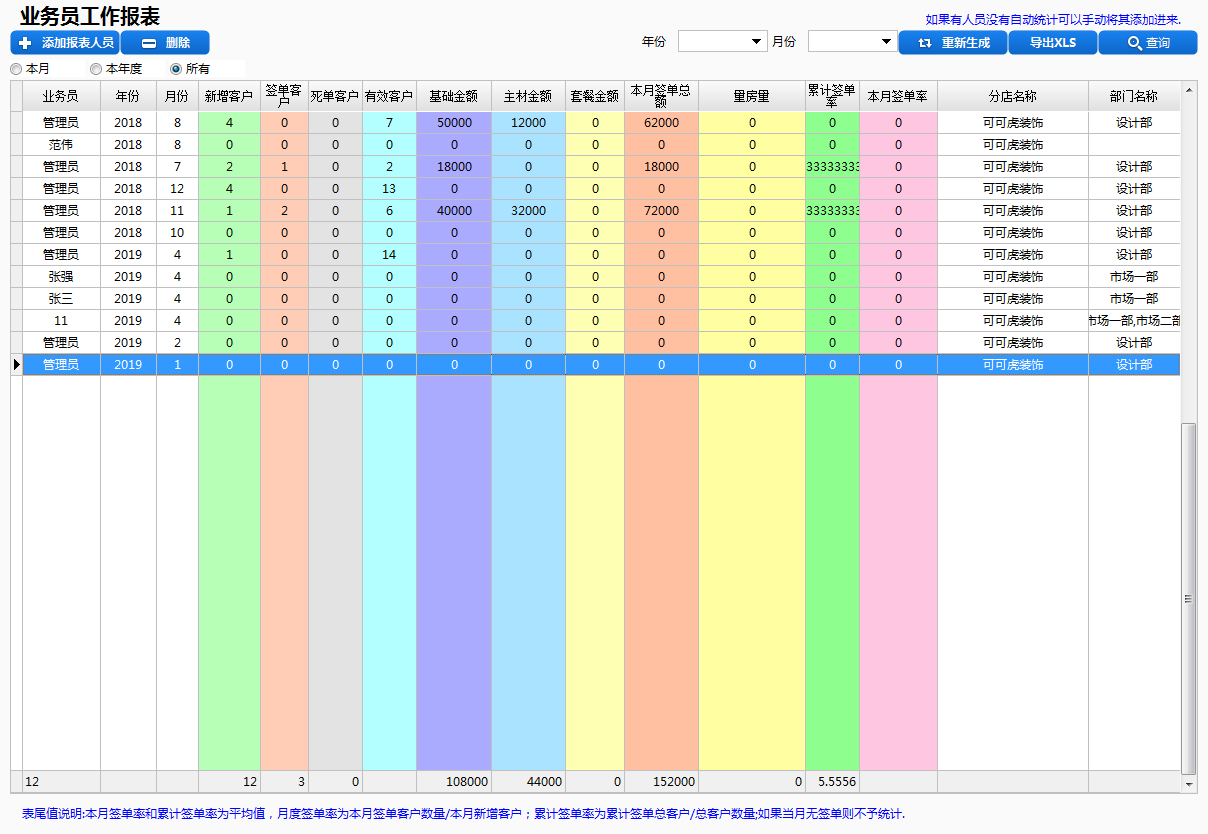
Task: Click the 删除 button
Action: point(165,43)
